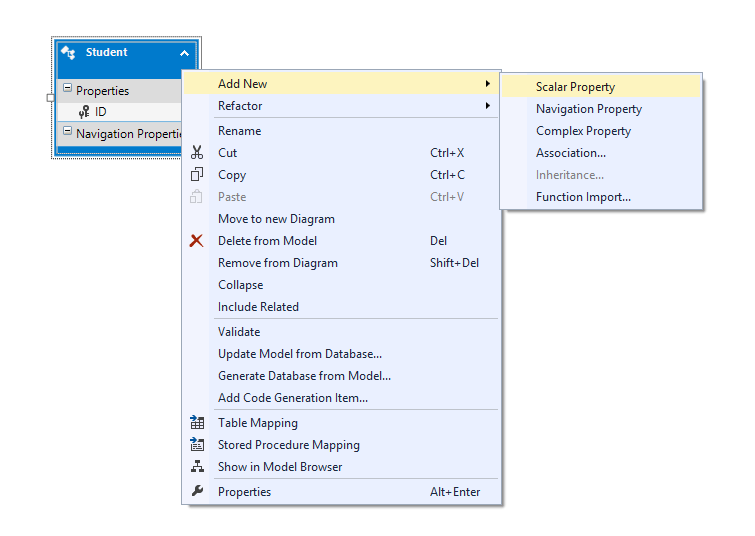Open the Refactor menu entry
This screenshot has height=536, width=755.
[341, 105]
